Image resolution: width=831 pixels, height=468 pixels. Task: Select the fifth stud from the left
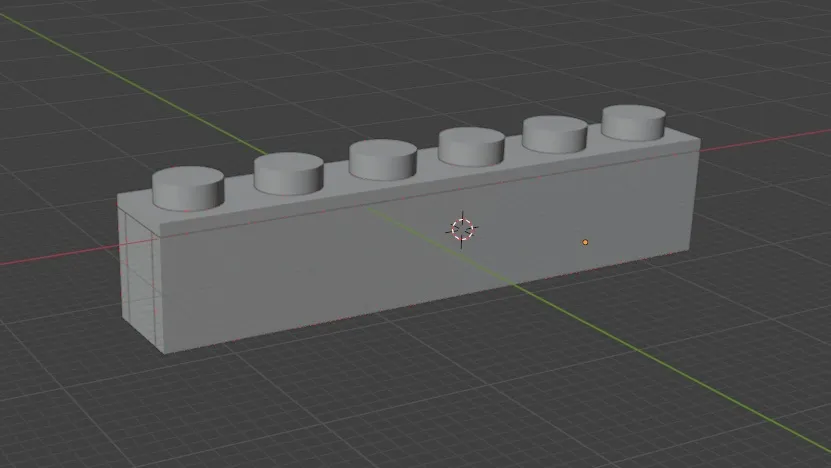point(554,134)
